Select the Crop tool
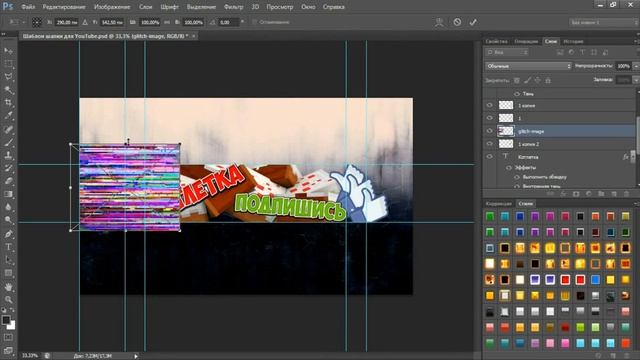 coord(8,103)
